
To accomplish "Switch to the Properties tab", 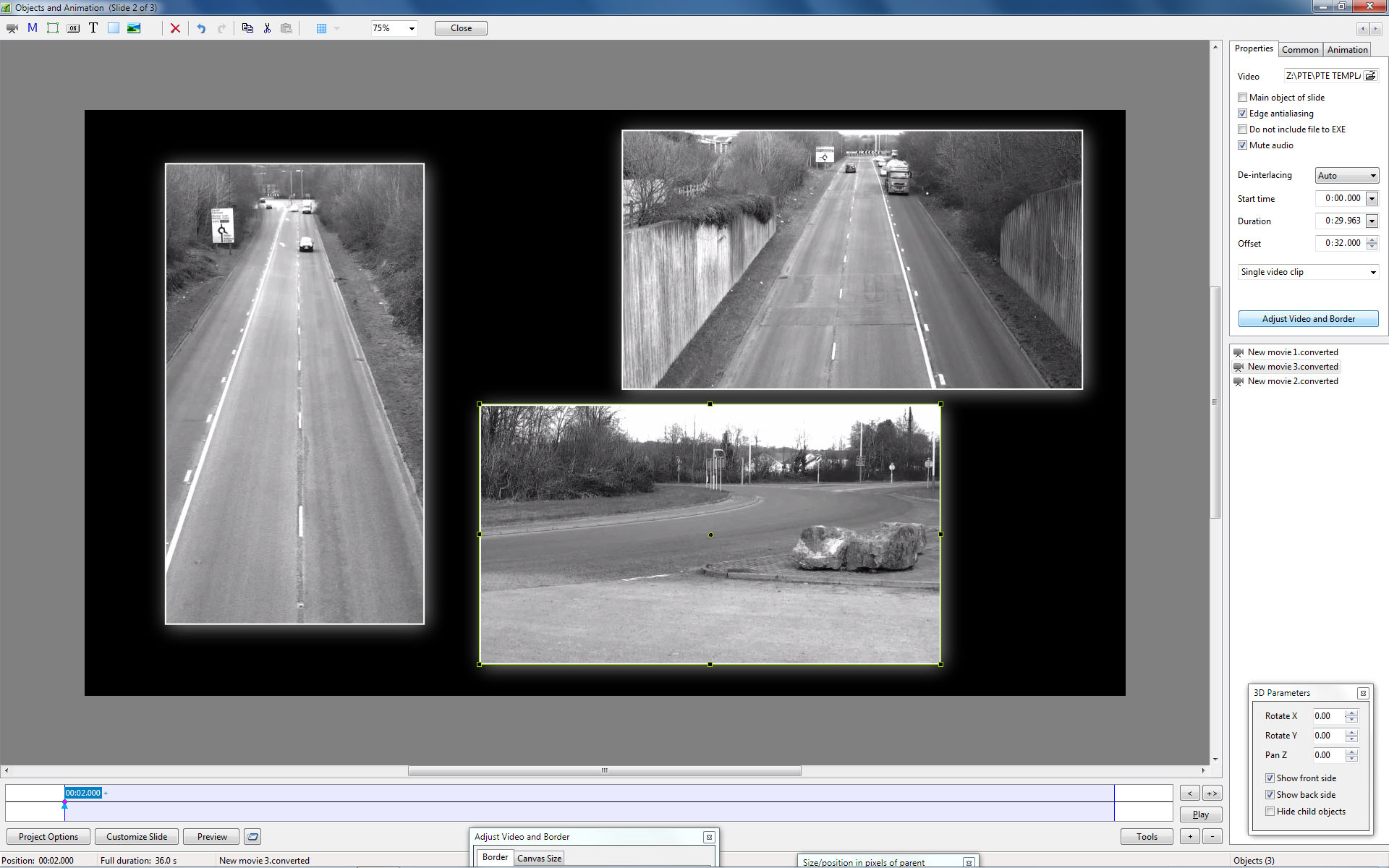I will click(x=1254, y=48).
